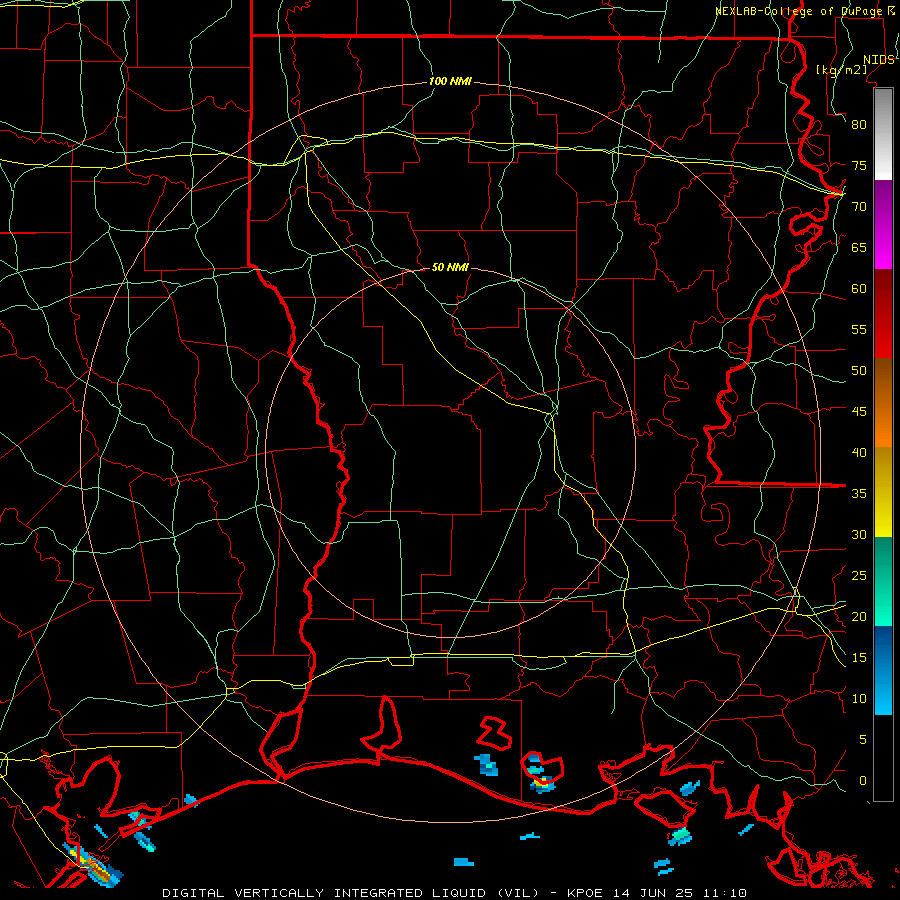Click the scale value 15

coord(859,658)
